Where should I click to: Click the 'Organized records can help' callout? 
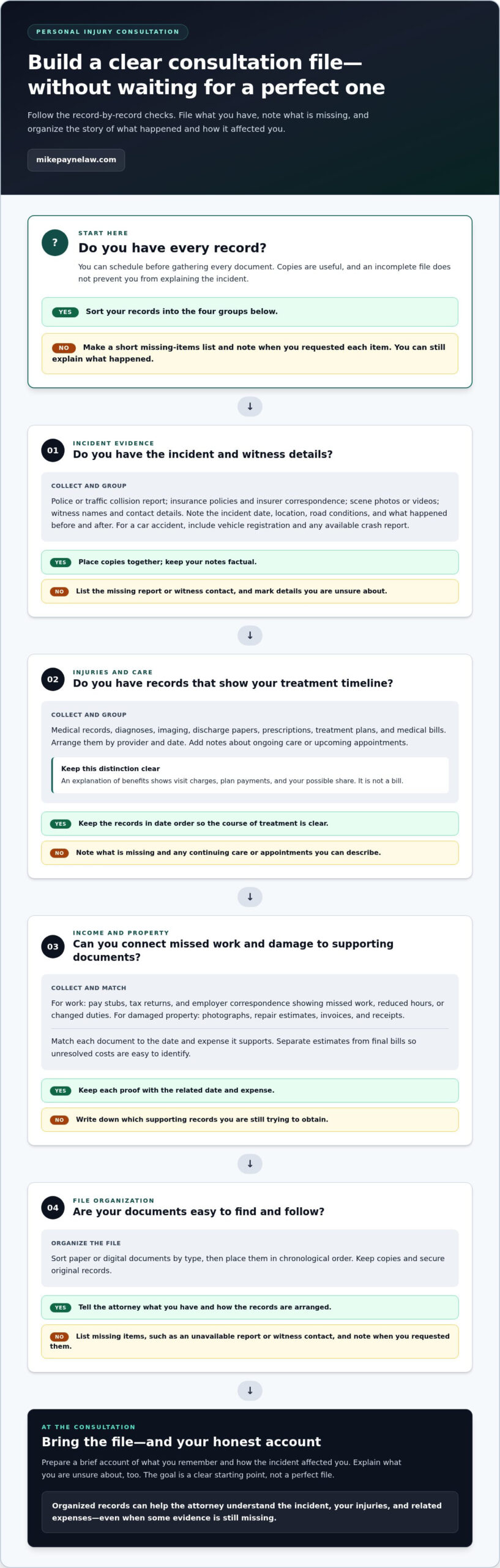(x=250, y=1512)
